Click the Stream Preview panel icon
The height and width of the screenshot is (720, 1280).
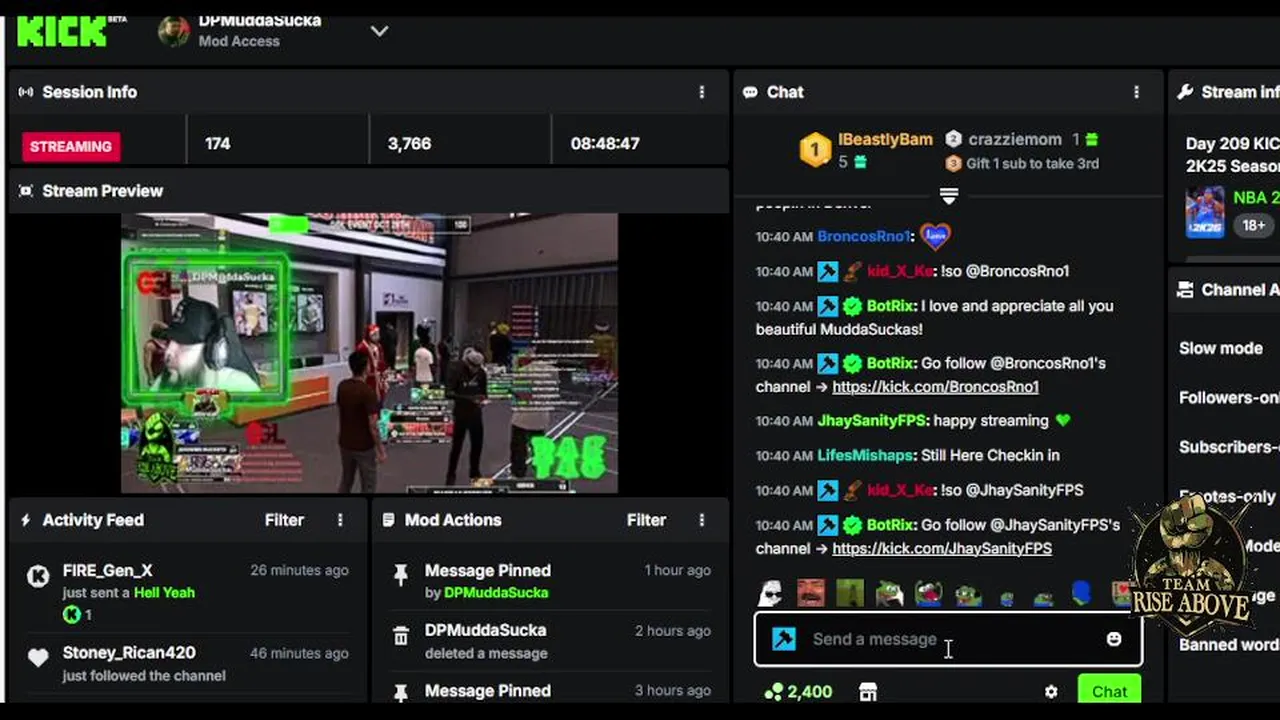[26, 191]
